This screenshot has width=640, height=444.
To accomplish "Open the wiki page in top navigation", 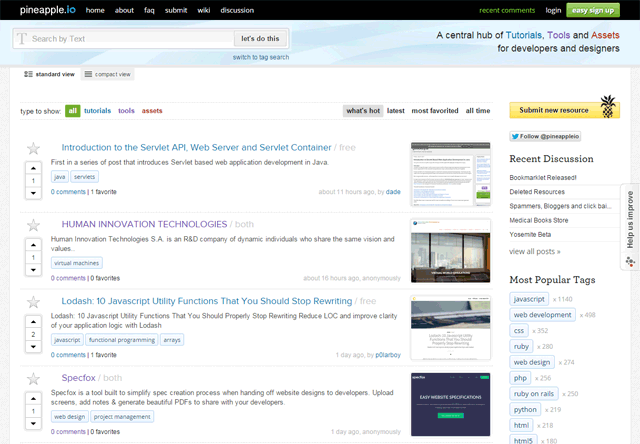I will pyautogui.click(x=204, y=10).
